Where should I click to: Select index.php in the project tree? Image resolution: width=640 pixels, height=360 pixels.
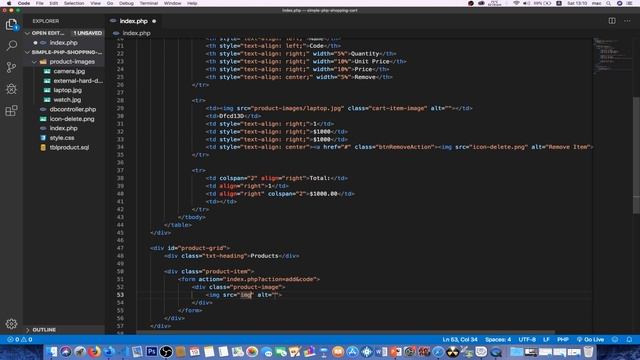tap(63, 128)
